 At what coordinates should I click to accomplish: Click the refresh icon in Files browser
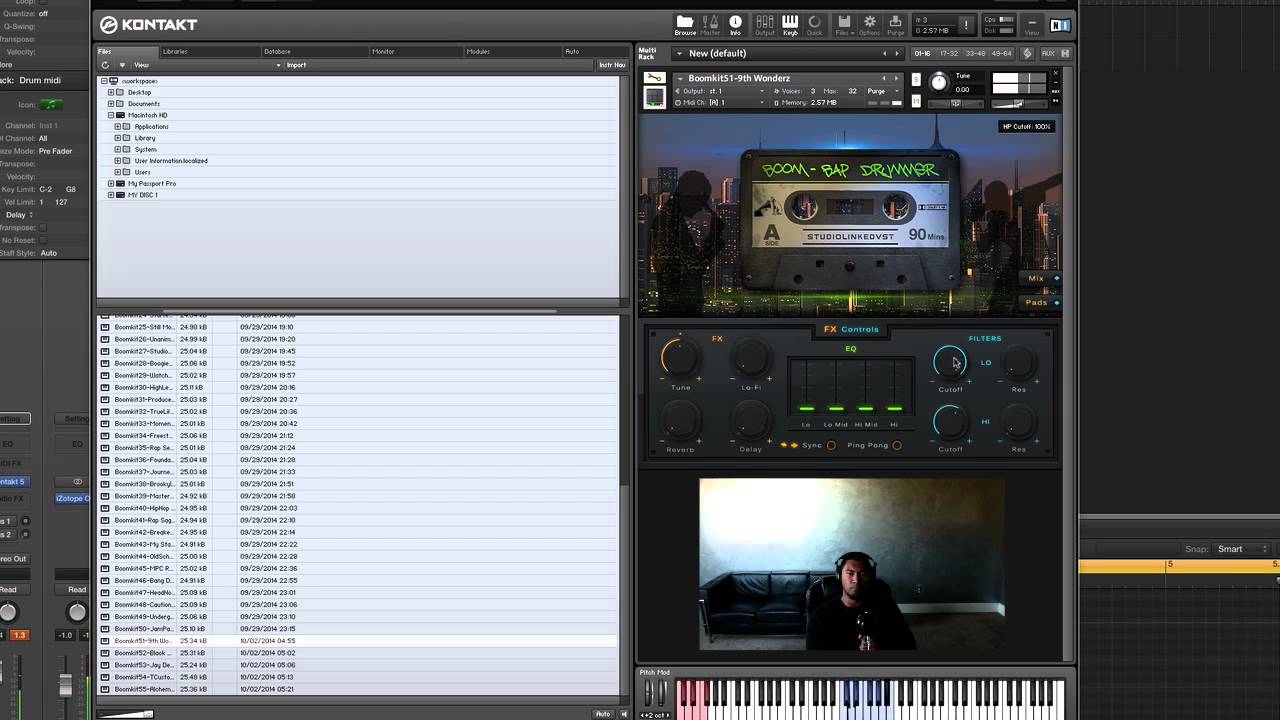coord(105,65)
